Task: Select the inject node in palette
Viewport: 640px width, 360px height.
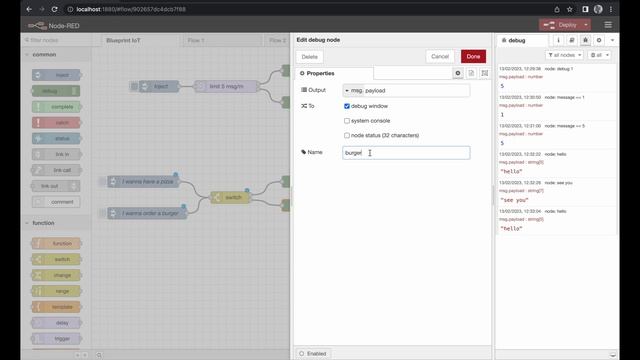Action: 56,75
